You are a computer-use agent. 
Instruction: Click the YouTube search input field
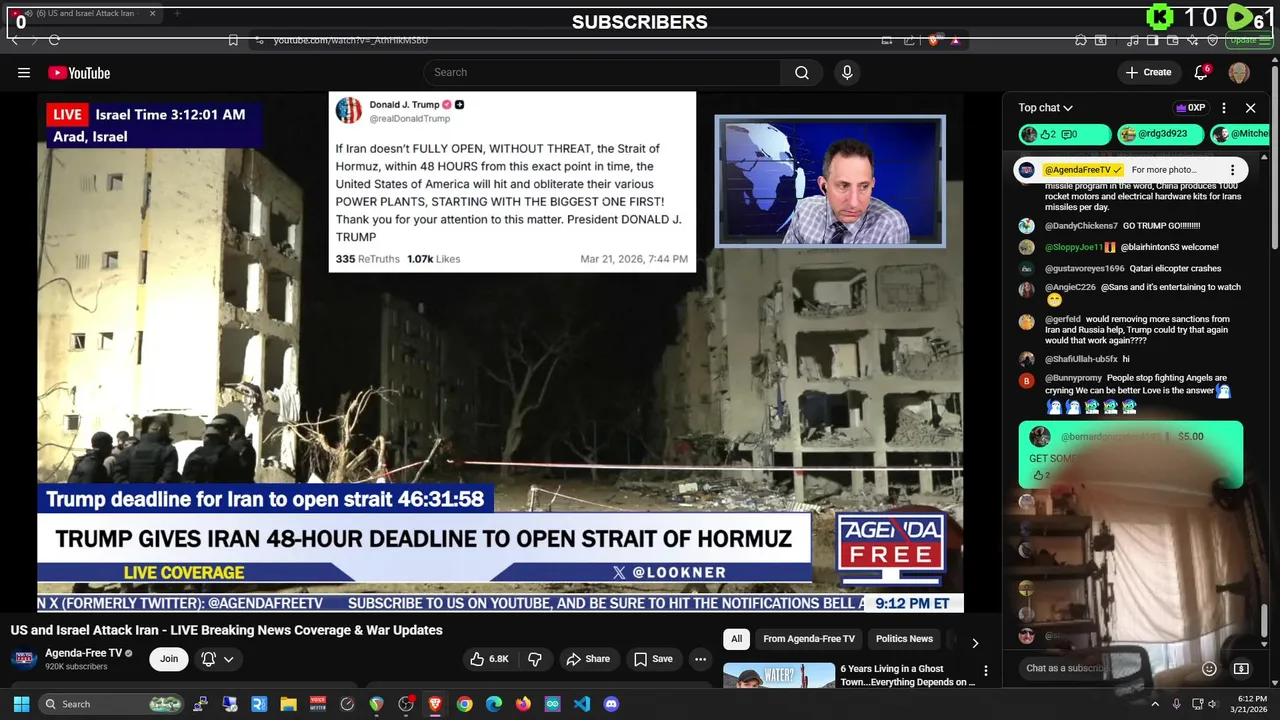602,72
